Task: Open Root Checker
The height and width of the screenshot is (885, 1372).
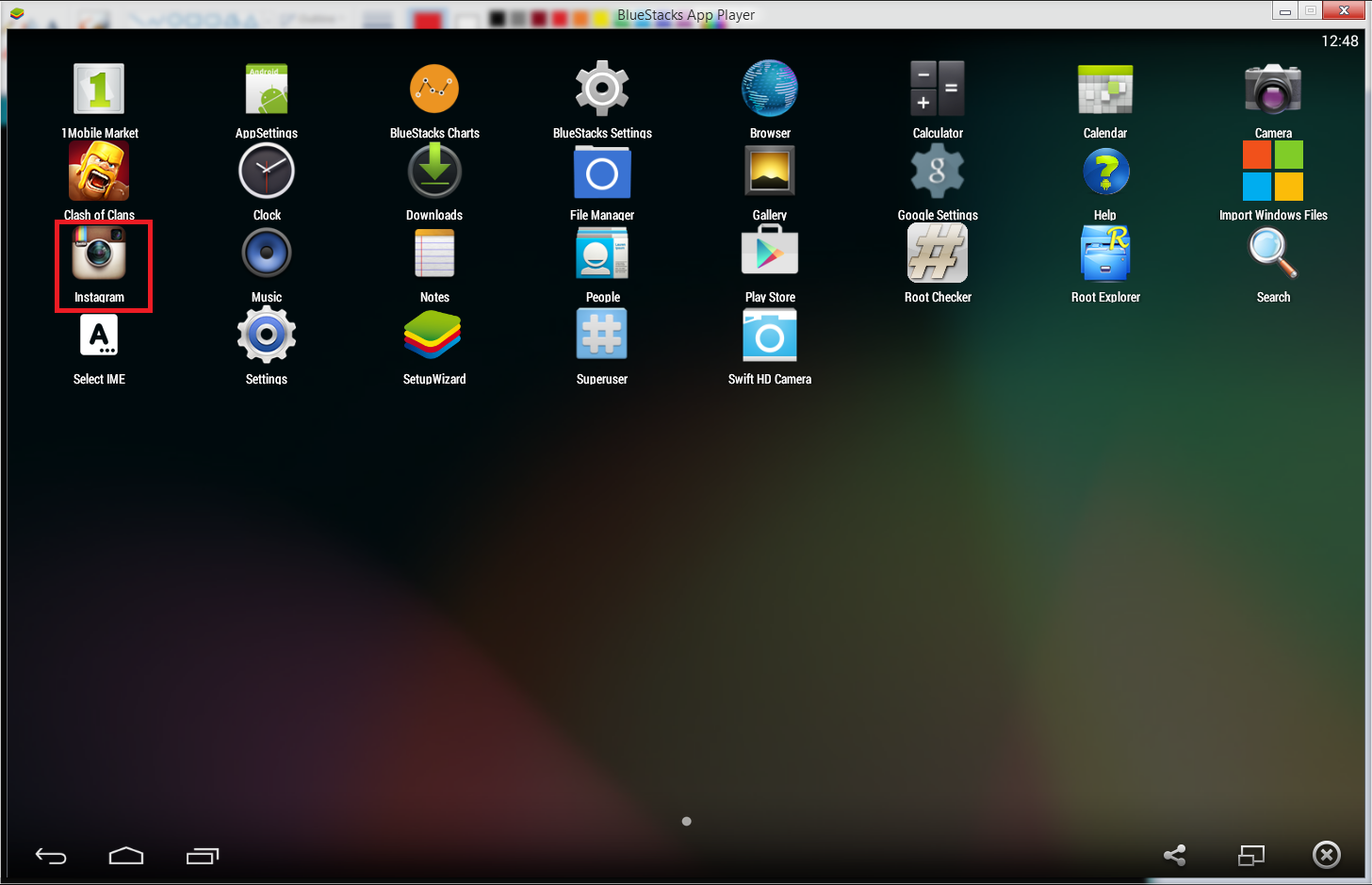Action: coord(938,254)
